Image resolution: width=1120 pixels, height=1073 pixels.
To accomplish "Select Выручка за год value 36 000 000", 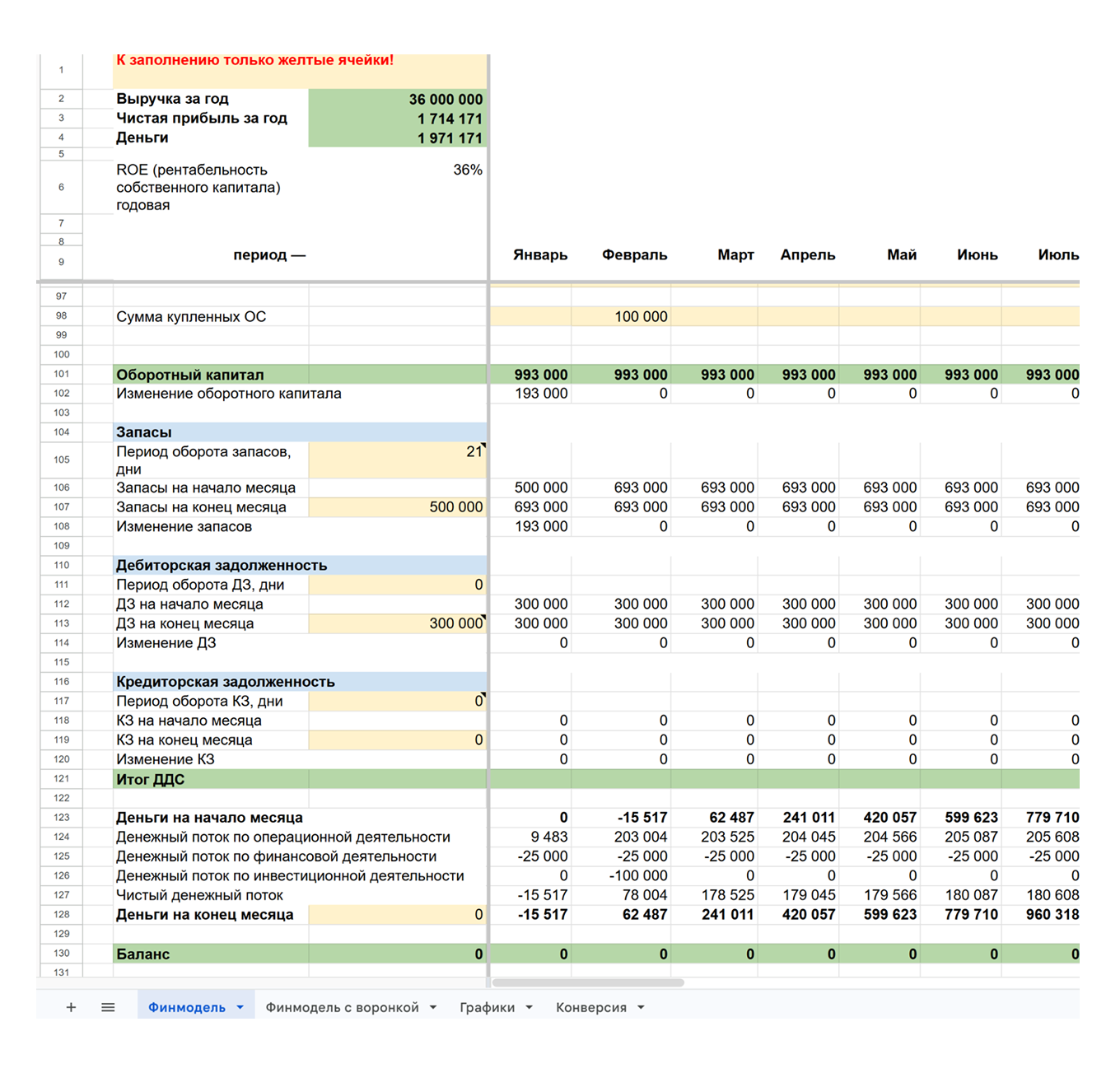I will point(397,99).
